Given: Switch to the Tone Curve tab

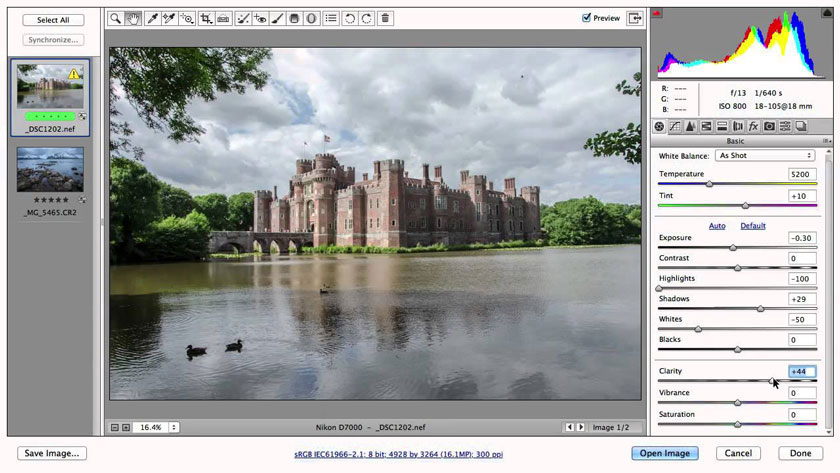Looking at the screenshot, I should click(675, 126).
